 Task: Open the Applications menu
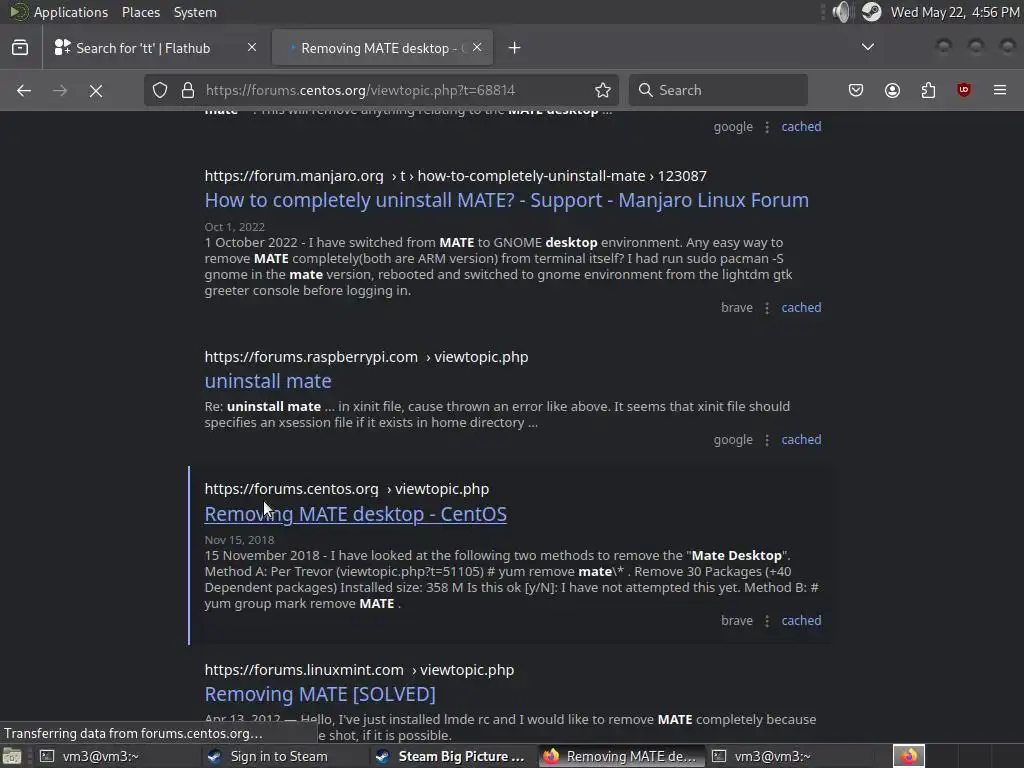coord(71,12)
